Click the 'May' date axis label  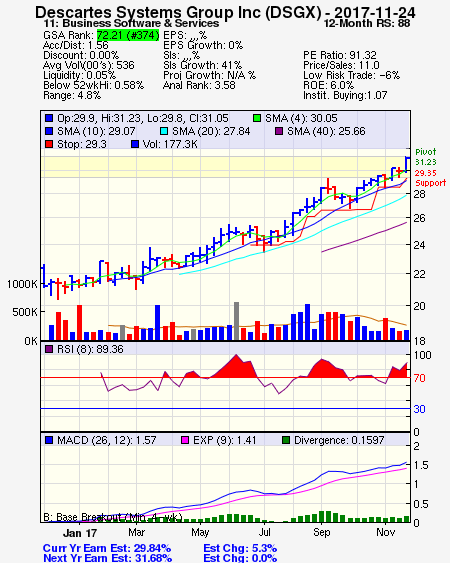[200, 532]
